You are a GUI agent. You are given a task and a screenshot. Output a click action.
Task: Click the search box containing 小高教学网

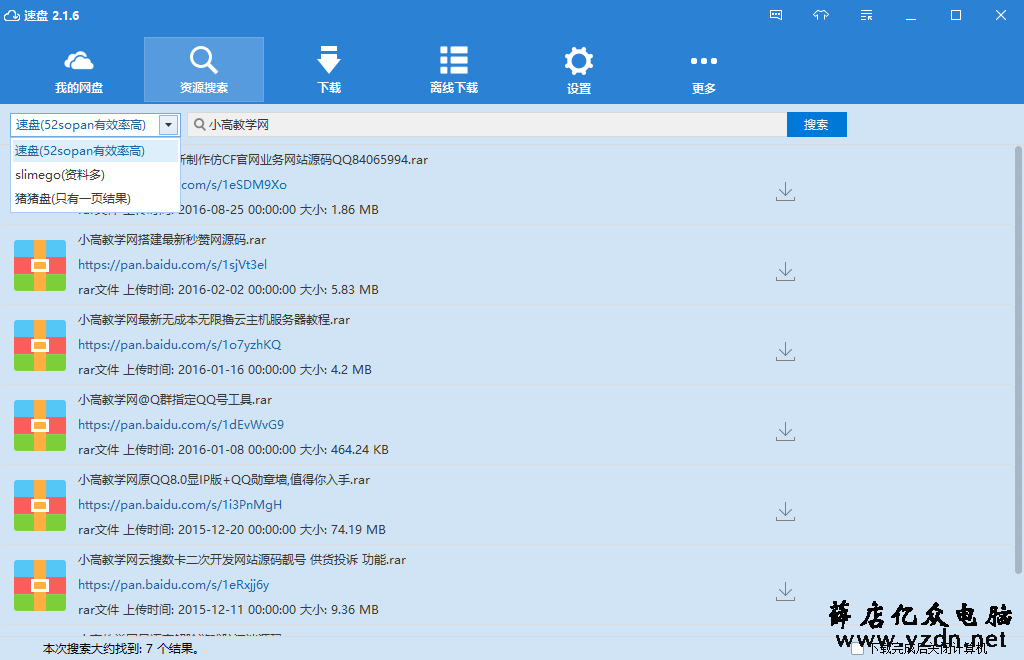[x=487, y=125]
